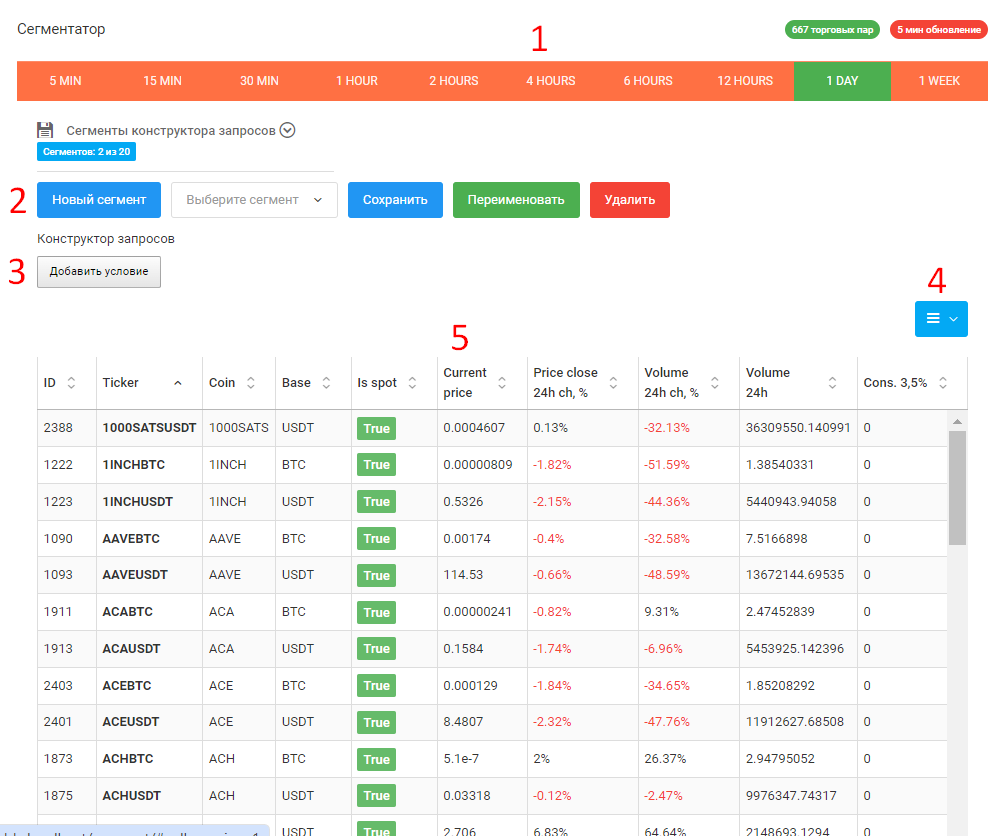Sort by Base column arrows
This screenshot has height=836, width=1006.
pos(326,383)
